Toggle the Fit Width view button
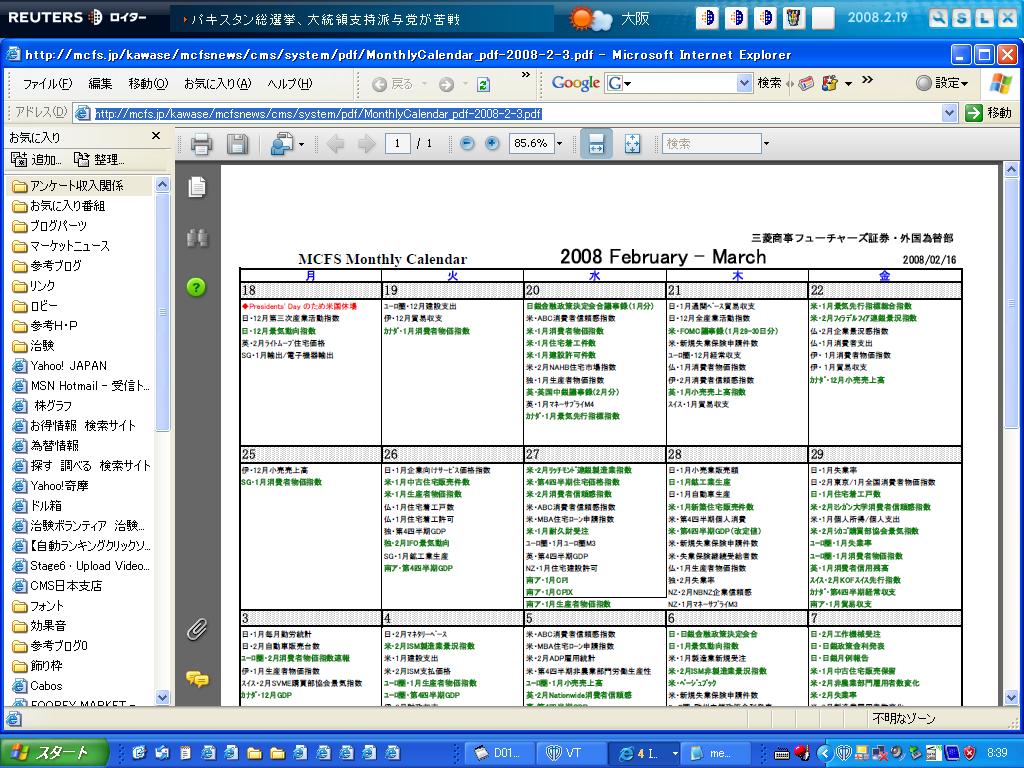1024x768 pixels. pos(596,144)
